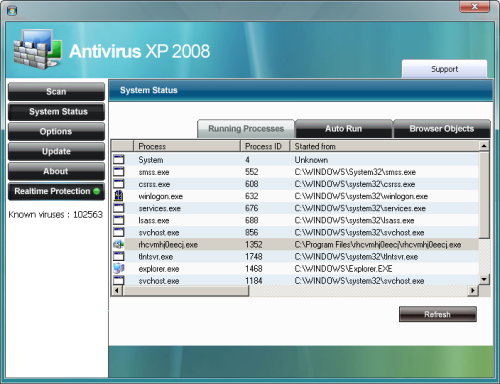Open the Auto Run tab
500x384 pixels.
[x=344, y=129]
